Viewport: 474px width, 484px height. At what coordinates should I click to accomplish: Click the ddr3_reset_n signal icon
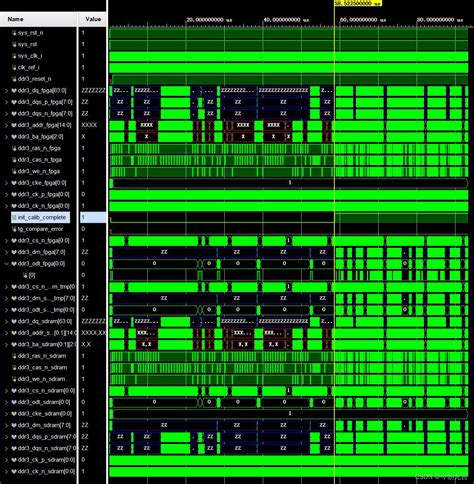[14, 79]
